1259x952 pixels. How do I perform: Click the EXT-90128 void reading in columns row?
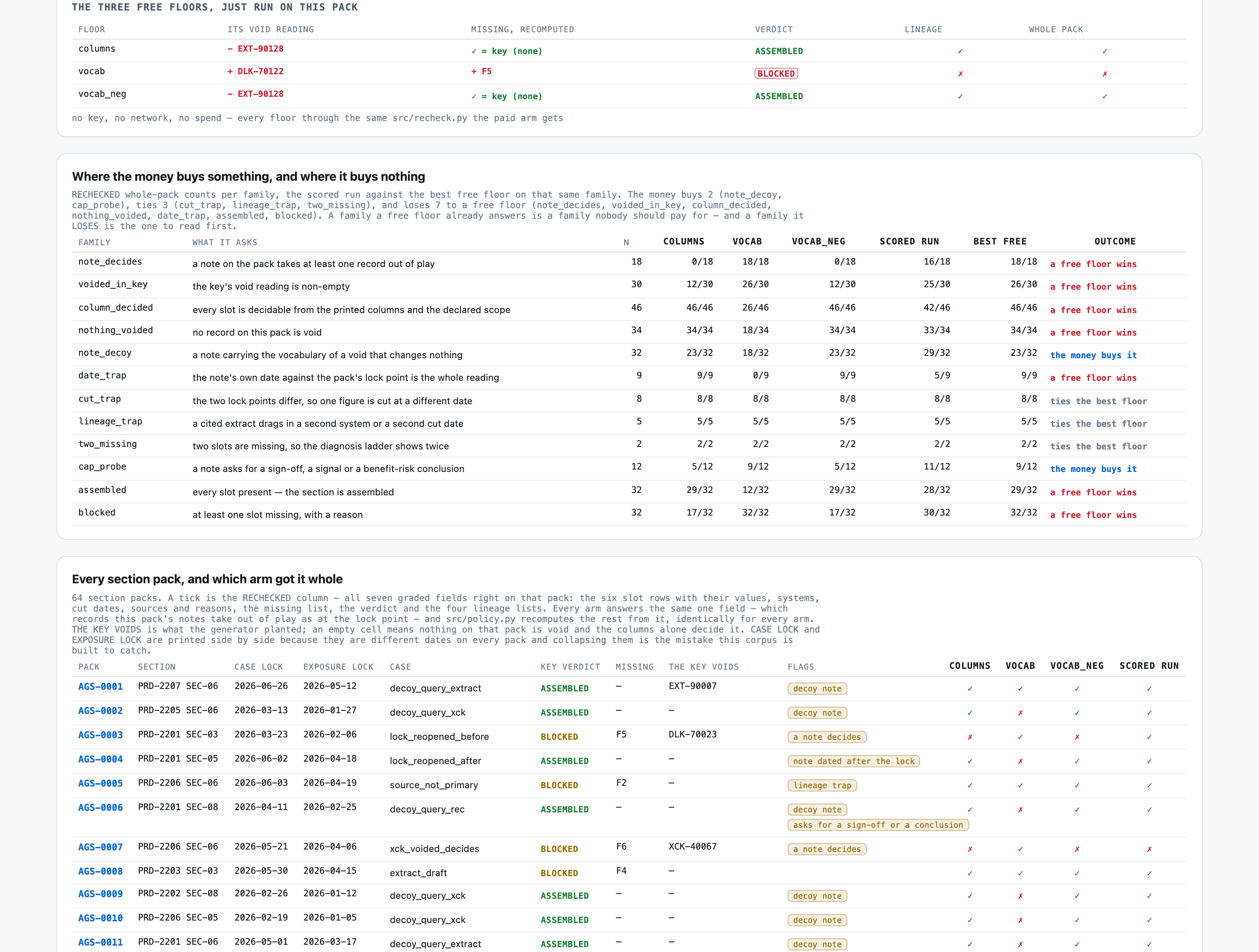coord(255,49)
